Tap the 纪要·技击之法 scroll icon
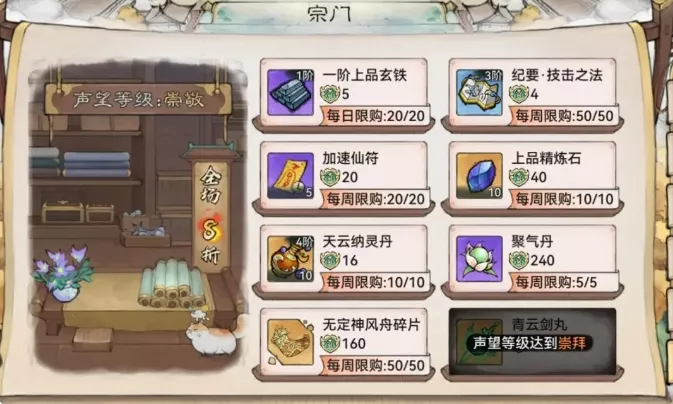 pyautogui.click(x=479, y=93)
